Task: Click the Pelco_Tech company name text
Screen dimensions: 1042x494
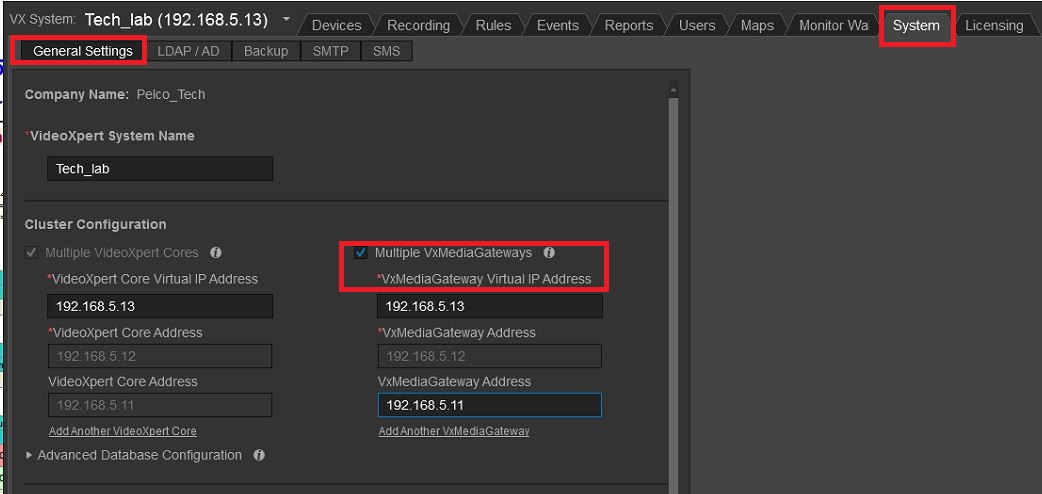Action: 171,94
